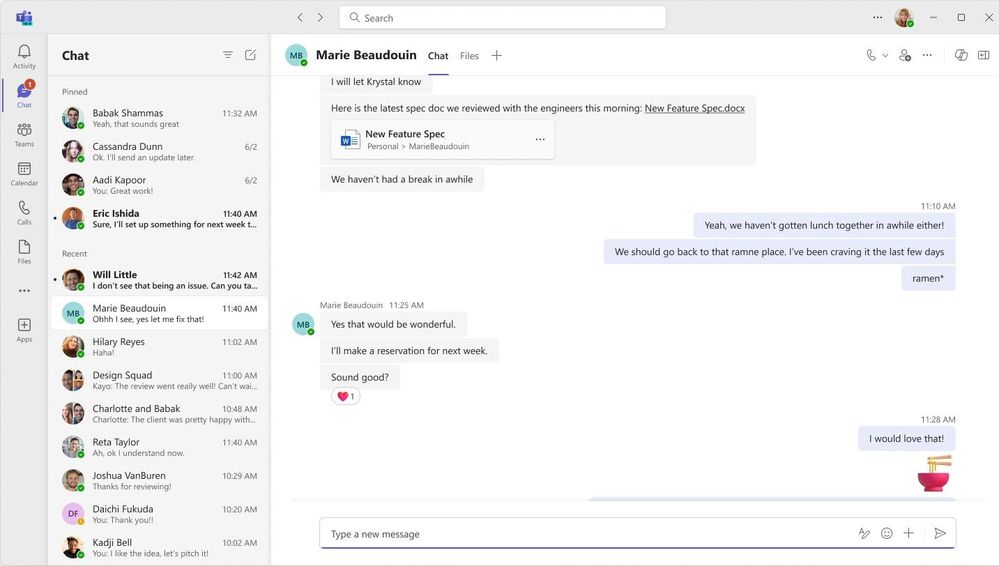The image size is (999, 566).
Task: Add people to this chat
Action: coord(905,55)
